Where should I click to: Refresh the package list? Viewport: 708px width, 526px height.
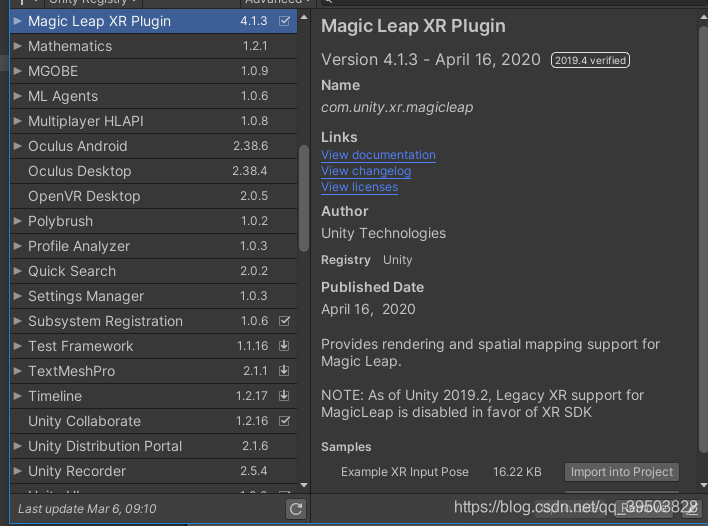(296, 509)
